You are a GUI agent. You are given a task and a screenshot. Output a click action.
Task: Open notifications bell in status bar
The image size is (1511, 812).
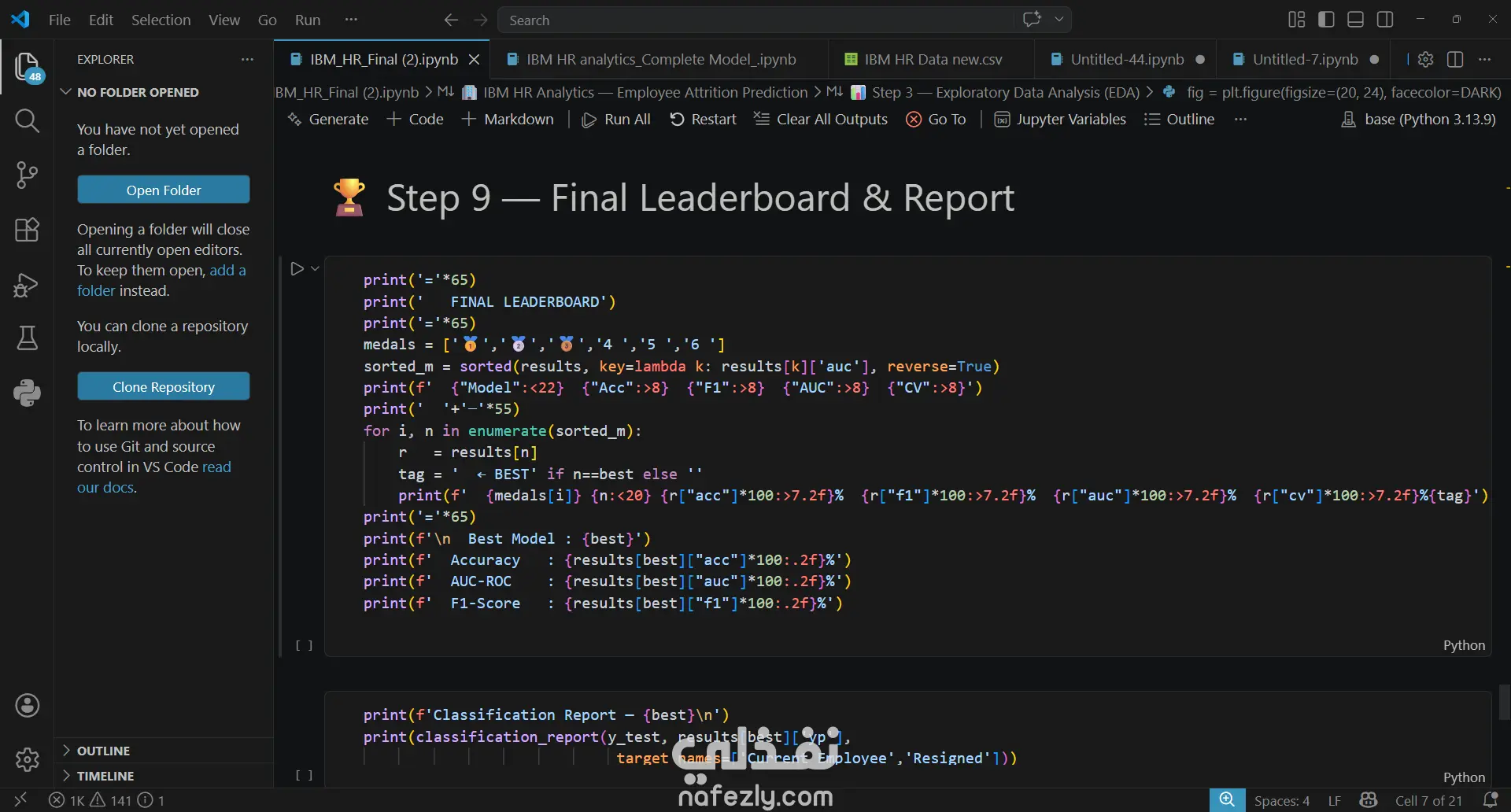(1490, 800)
